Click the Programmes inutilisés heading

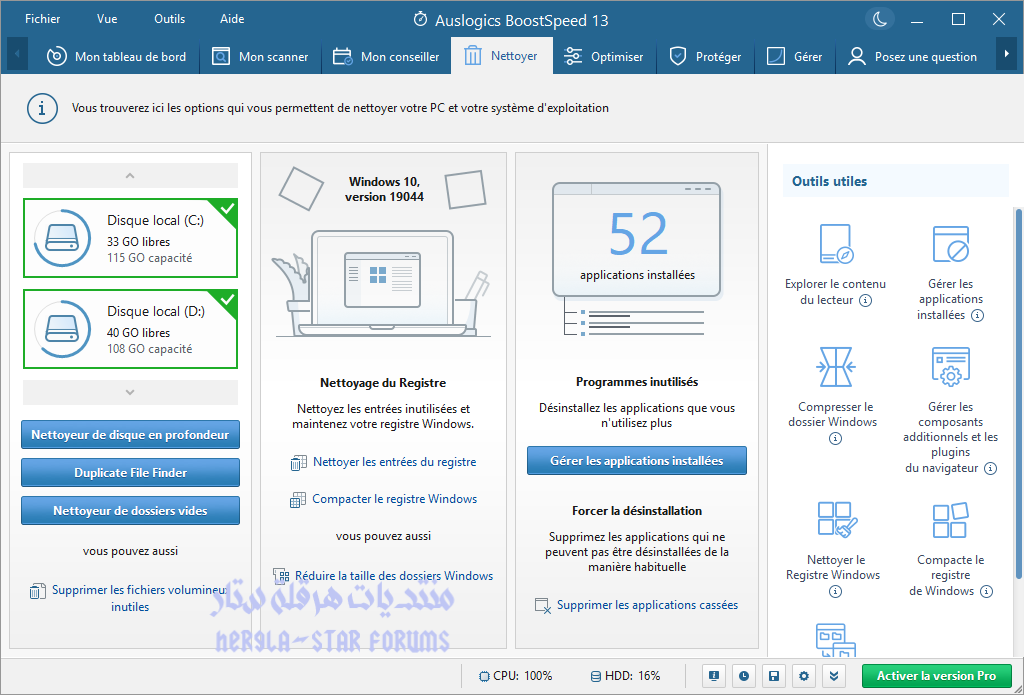pyautogui.click(x=637, y=382)
